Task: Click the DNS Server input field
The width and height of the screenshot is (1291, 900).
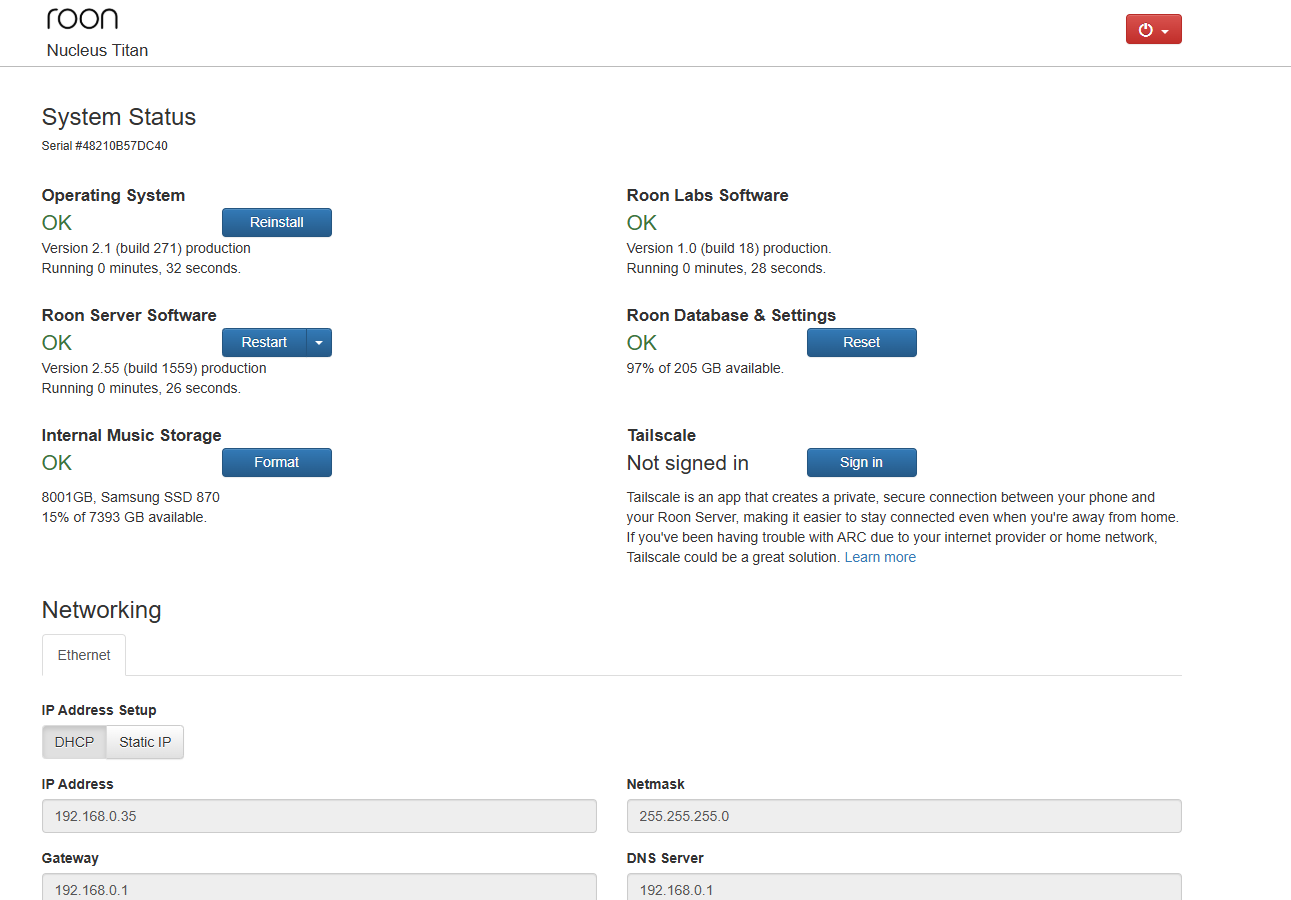Action: pyautogui.click(x=904, y=887)
